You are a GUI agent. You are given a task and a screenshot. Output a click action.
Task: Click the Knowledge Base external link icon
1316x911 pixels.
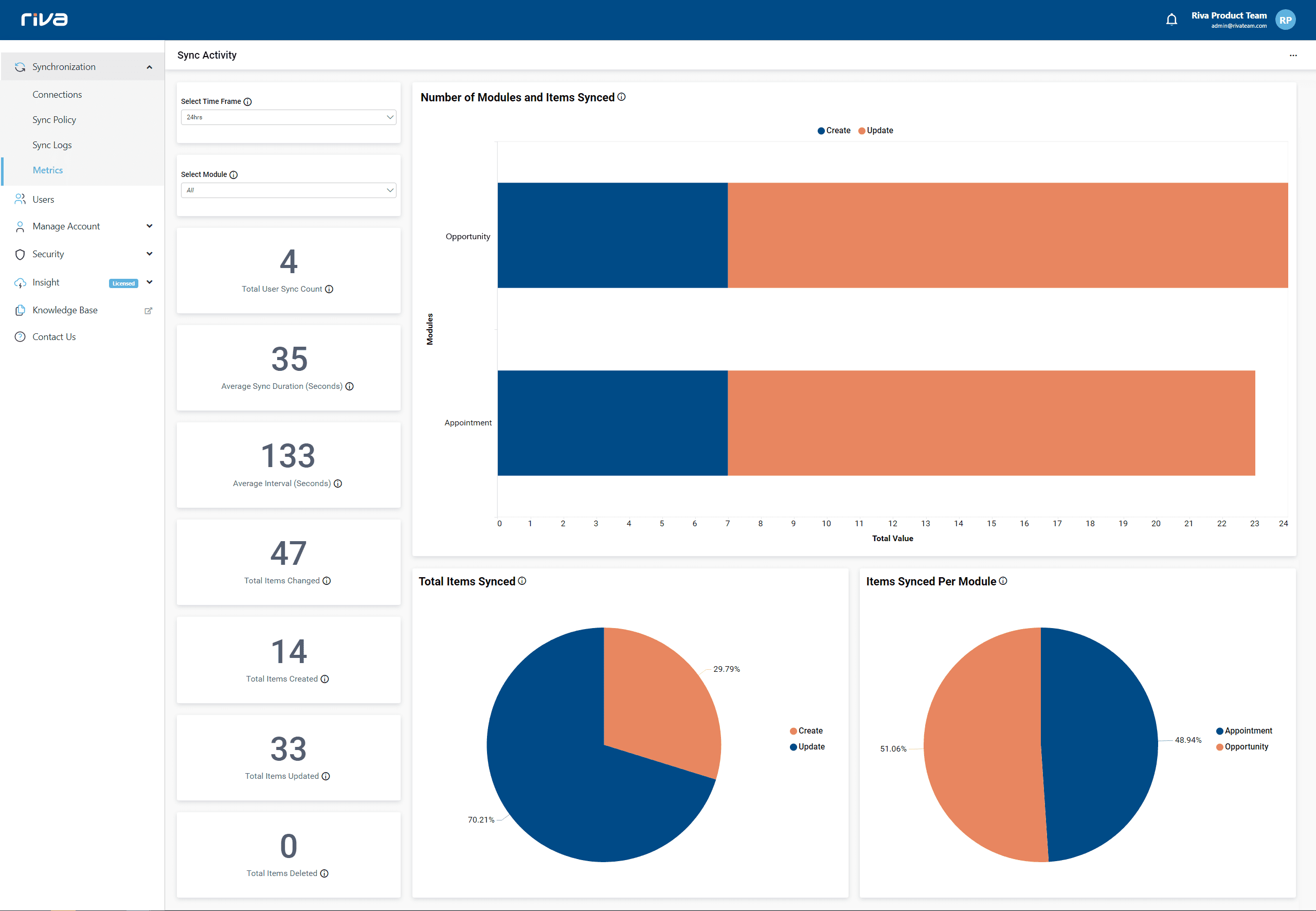click(x=149, y=311)
